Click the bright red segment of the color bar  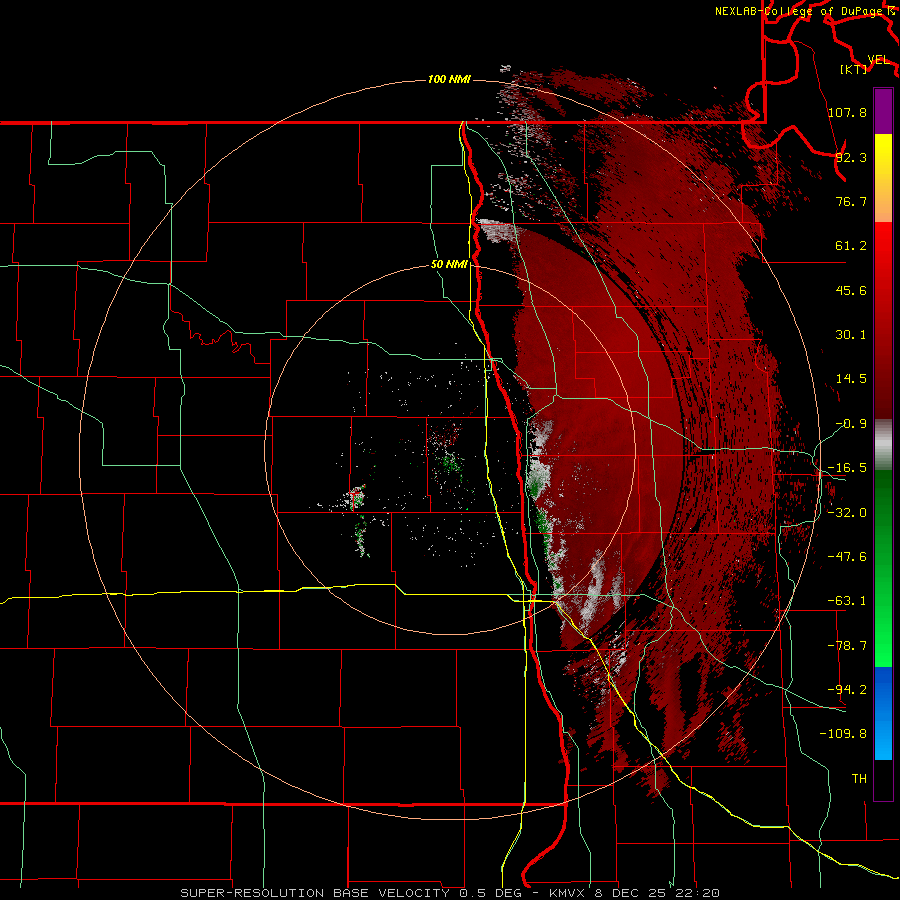point(883,255)
